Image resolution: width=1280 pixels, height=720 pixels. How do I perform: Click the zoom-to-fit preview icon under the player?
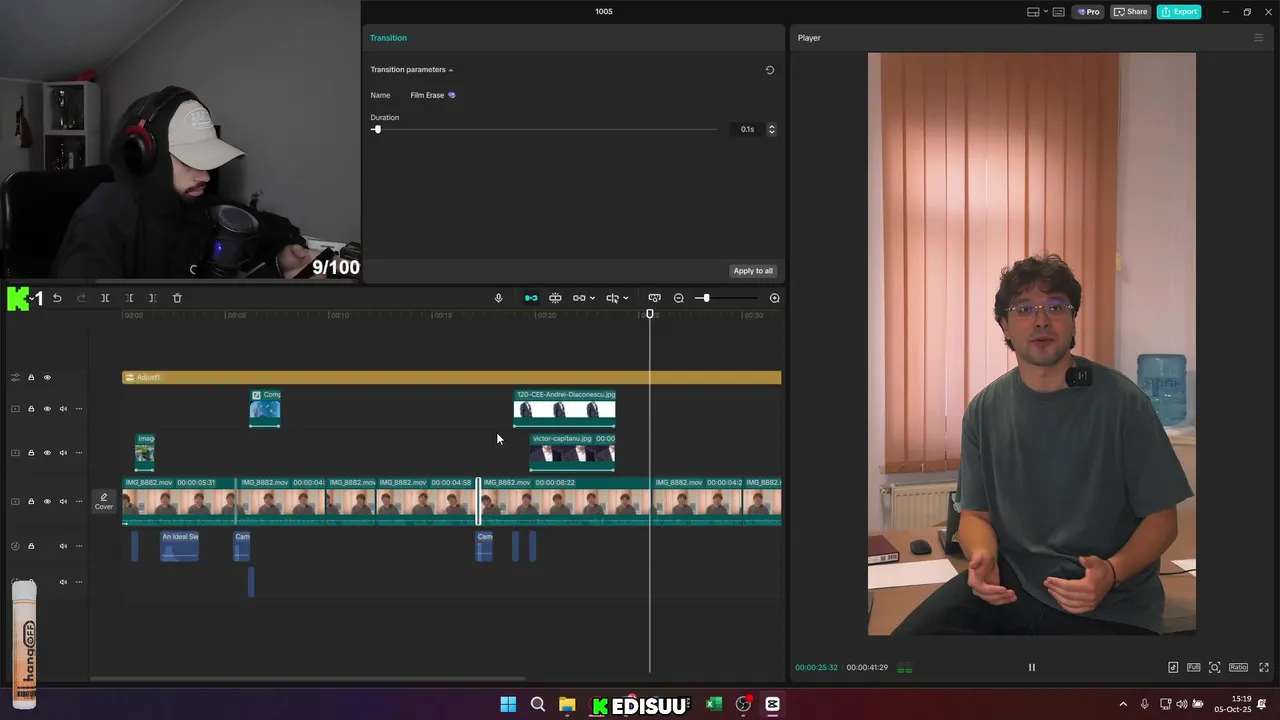[1214, 667]
